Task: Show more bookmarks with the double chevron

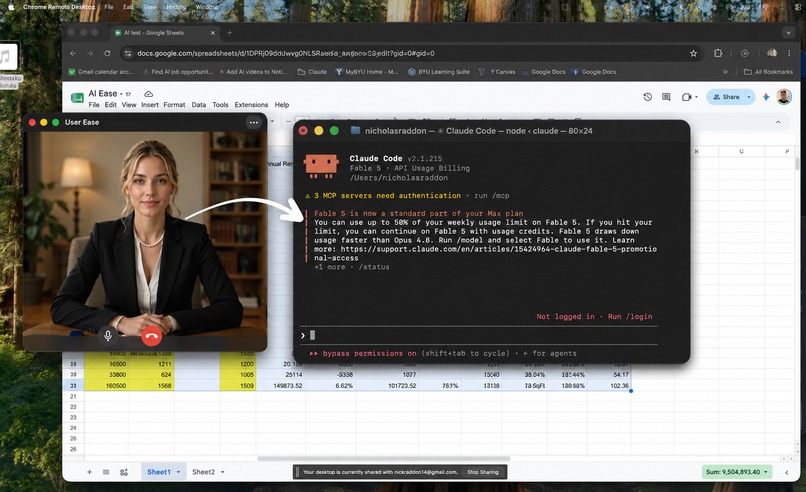Action: coord(725,72)
